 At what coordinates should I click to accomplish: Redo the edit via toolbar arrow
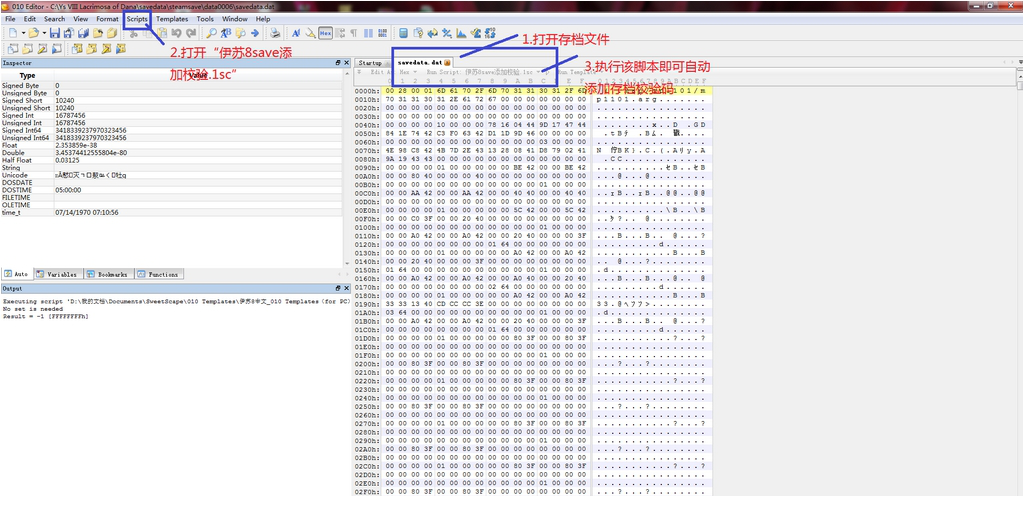click(191, 33)
